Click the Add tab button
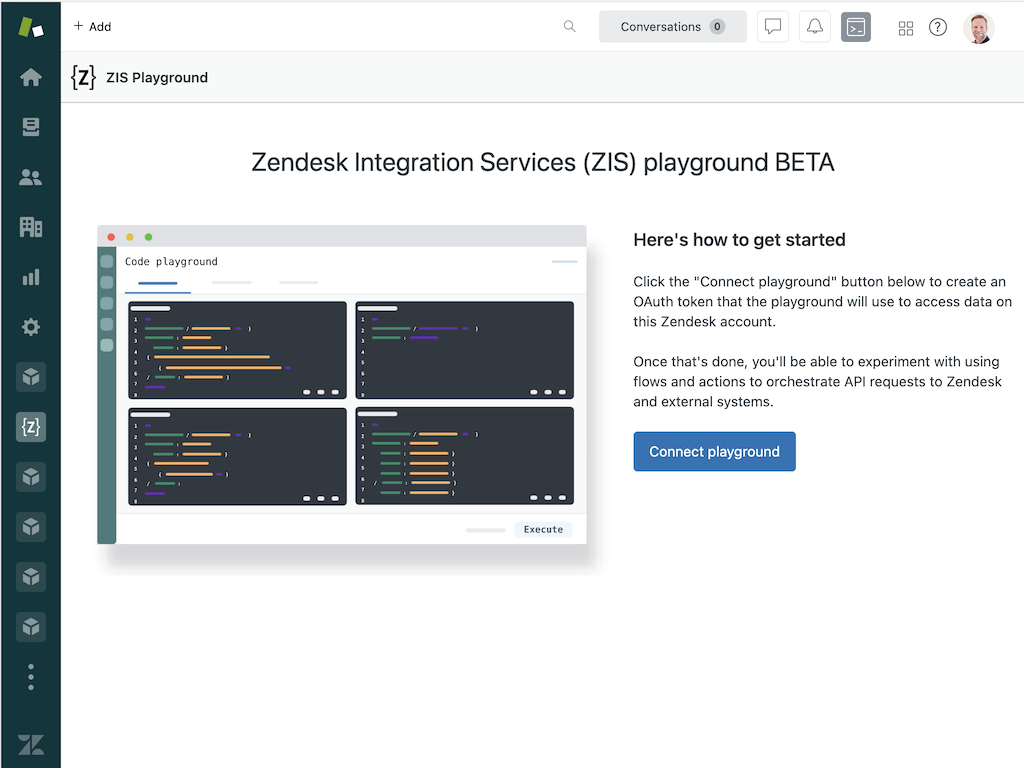 click(92, 27)
